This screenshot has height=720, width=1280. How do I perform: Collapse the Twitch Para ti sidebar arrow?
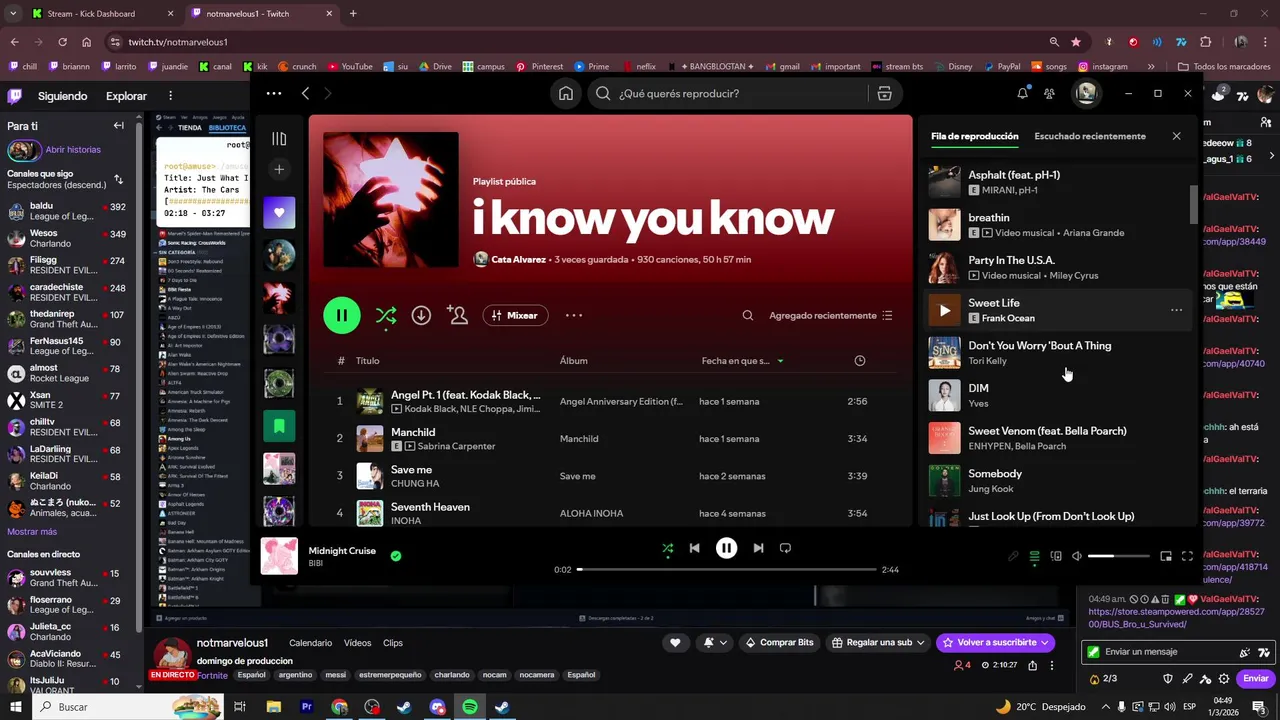[118, 126]
